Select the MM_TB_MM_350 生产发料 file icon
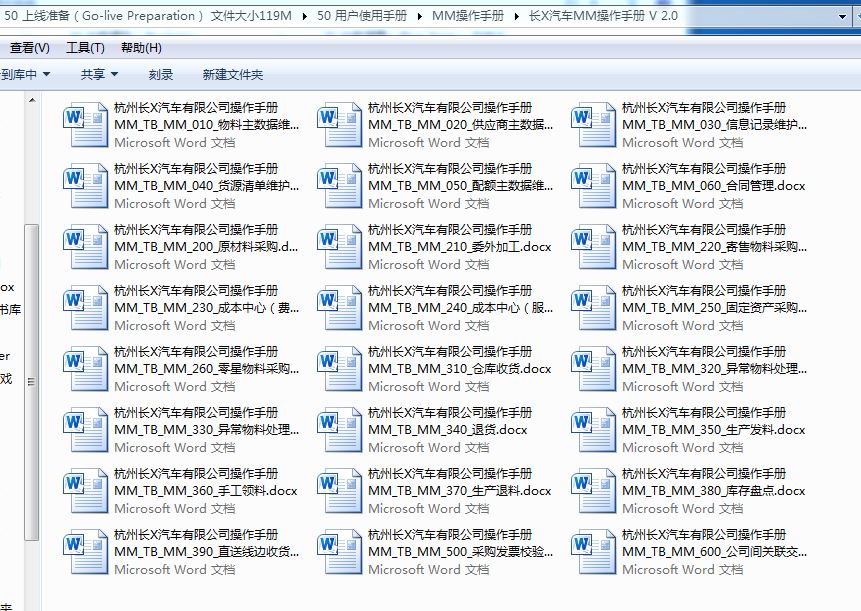This screenshot has height=611, width=861. click(593, 429)
